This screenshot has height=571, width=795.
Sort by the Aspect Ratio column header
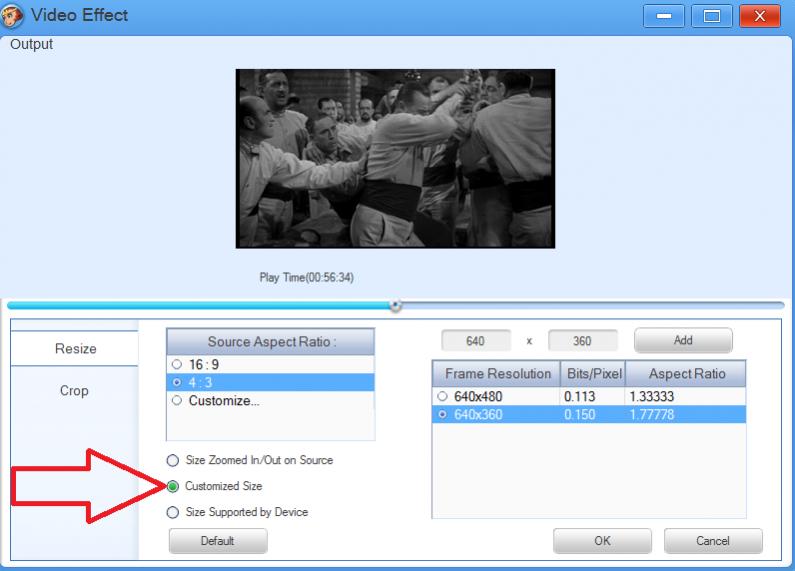pos(686,374)
